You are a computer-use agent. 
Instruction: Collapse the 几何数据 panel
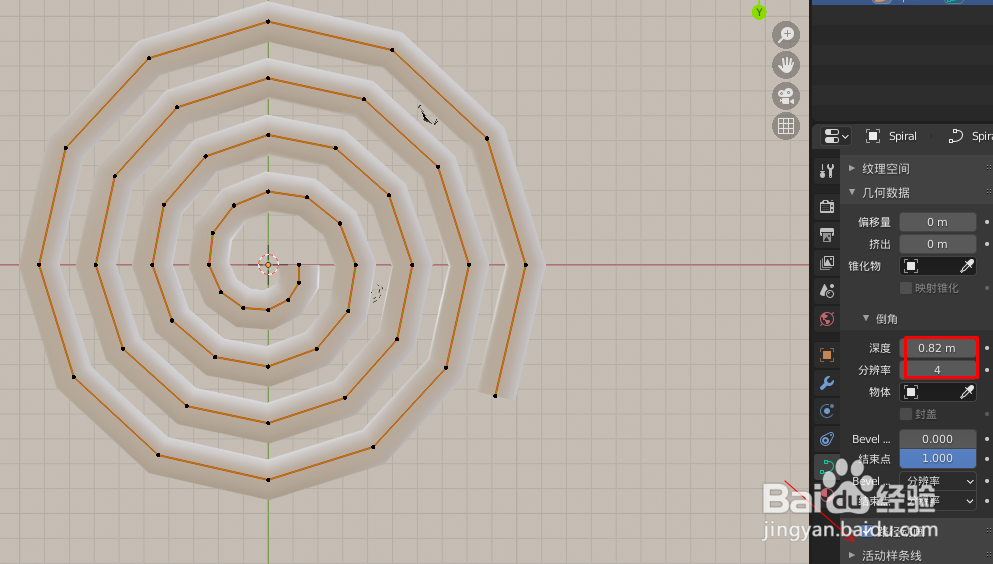click(x=852, y=192)
